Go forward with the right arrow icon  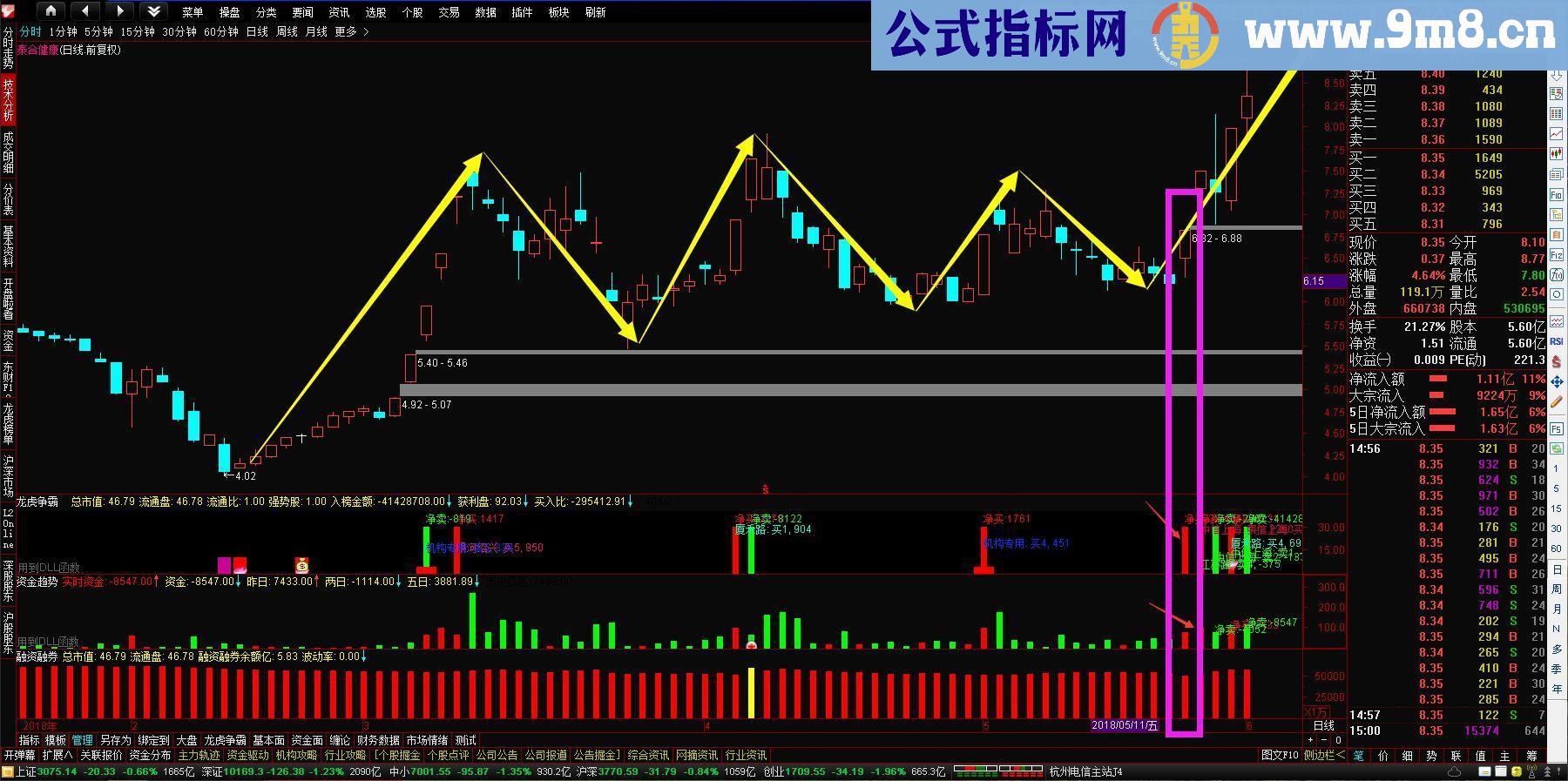(x=120, y=11)
